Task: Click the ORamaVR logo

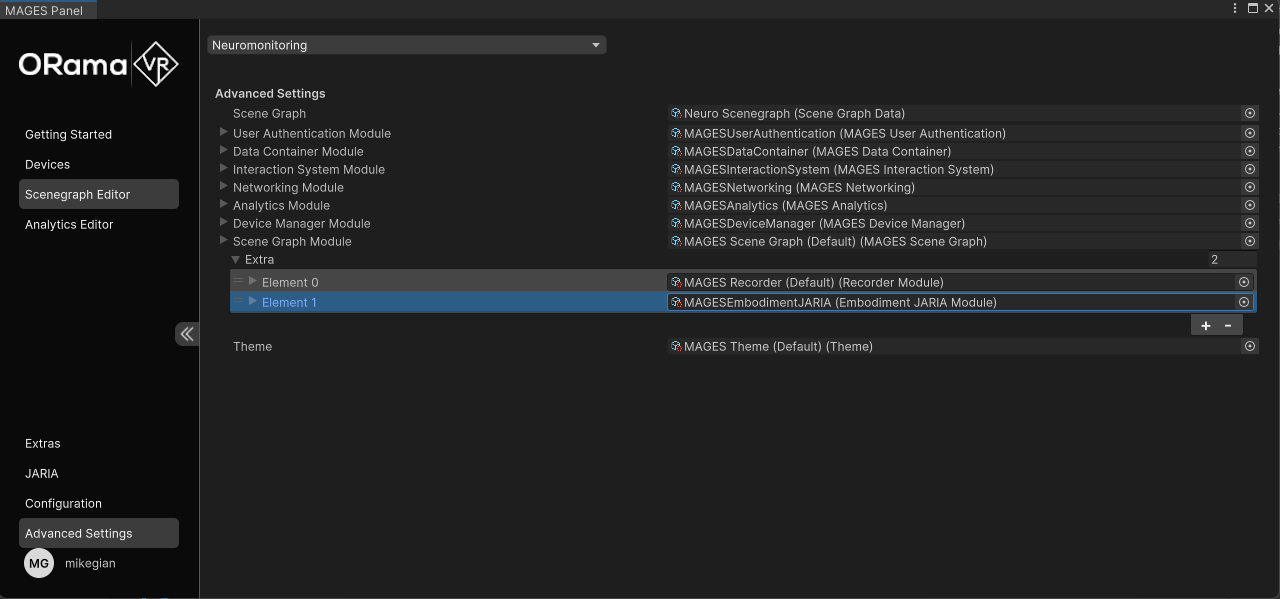Action: point(98,66)
